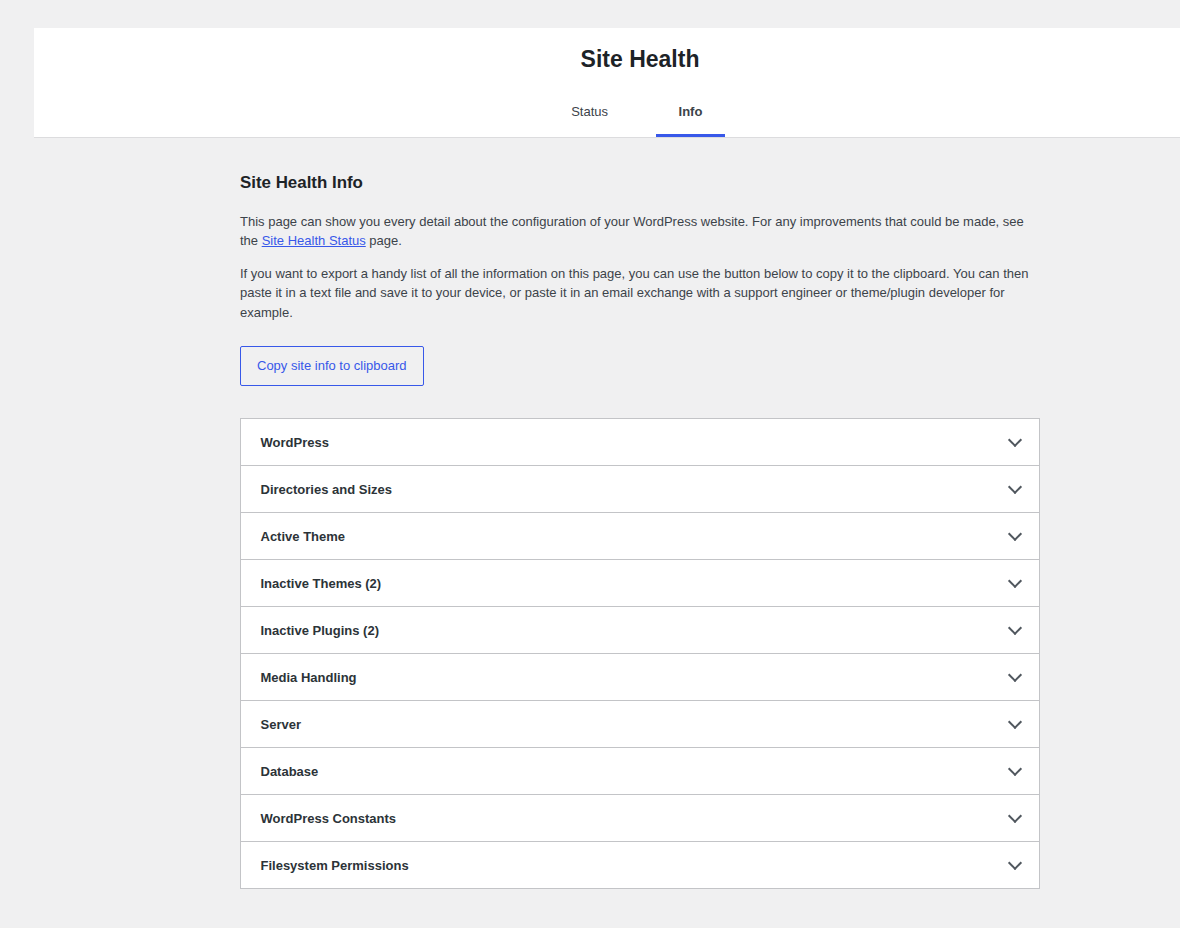Click the "Filesystem Permissions" label text
The width and height of the screenshot is (1180, 928).
pos(334,866)
